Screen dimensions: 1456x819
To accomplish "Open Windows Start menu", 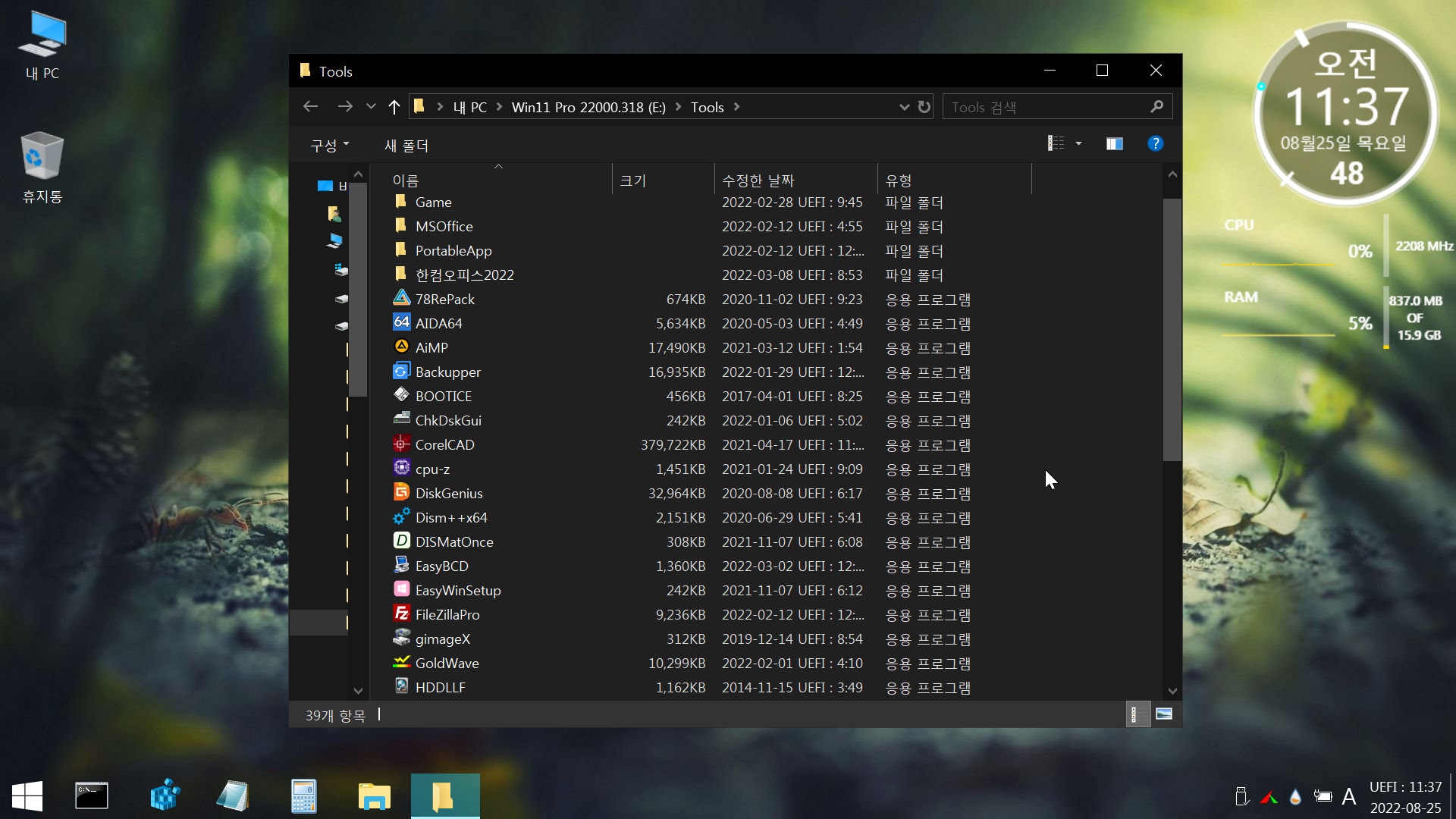I will coord(27,796).
